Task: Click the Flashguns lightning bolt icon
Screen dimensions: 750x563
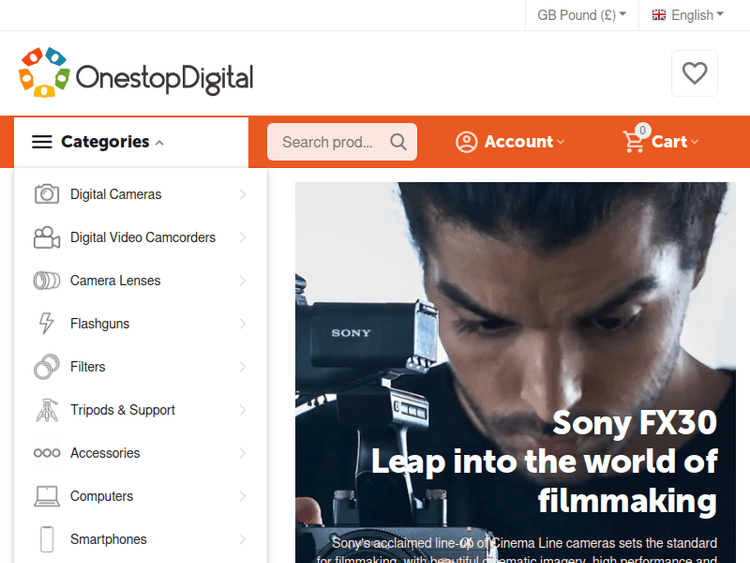Action: pos(47,324)
